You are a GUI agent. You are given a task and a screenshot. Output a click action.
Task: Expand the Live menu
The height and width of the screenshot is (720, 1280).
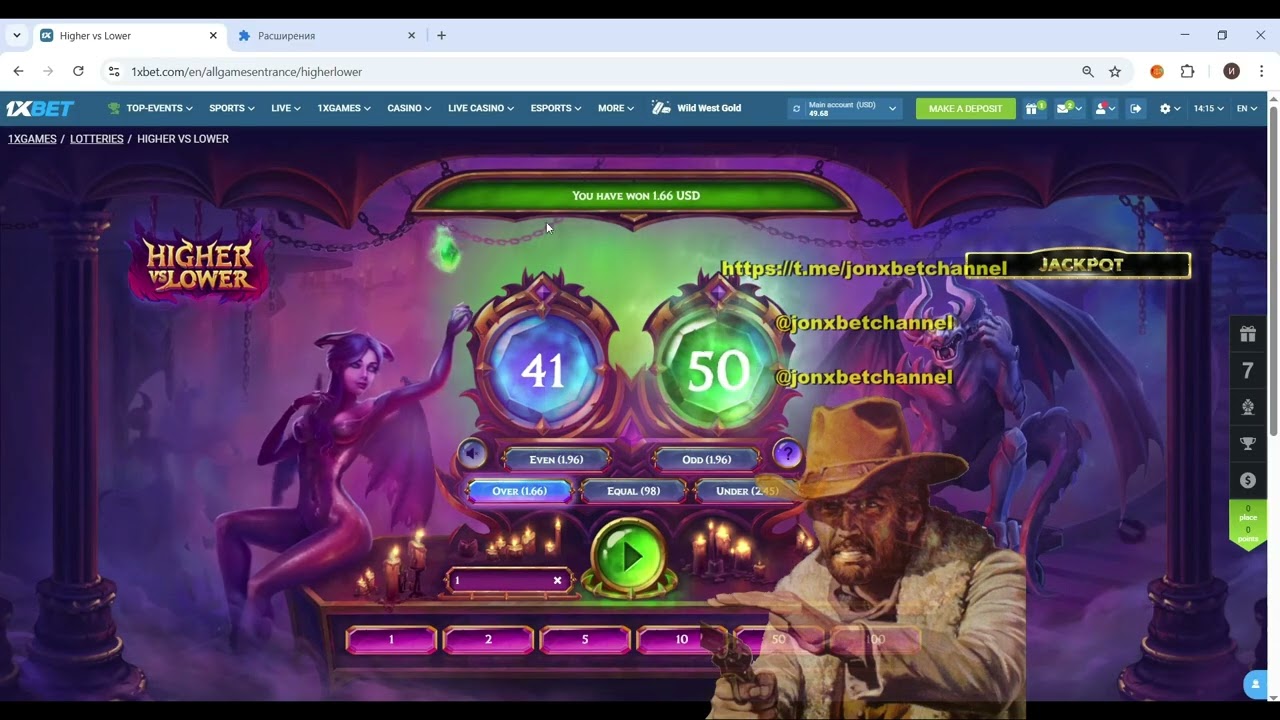[x=285, y=108]
